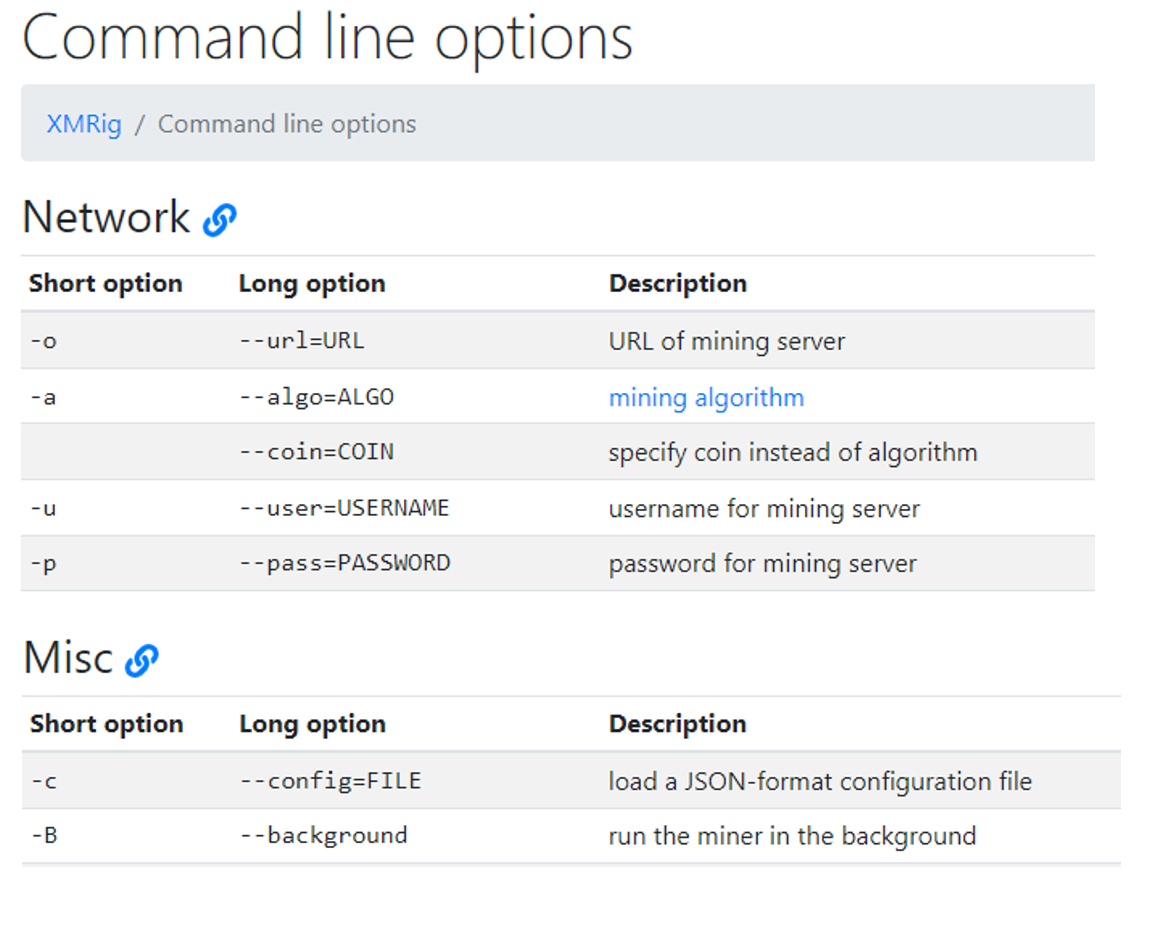Click the --background option text
Image resolution: width=1151 pixels, height=925 pixels.
(x=323, y=836)
